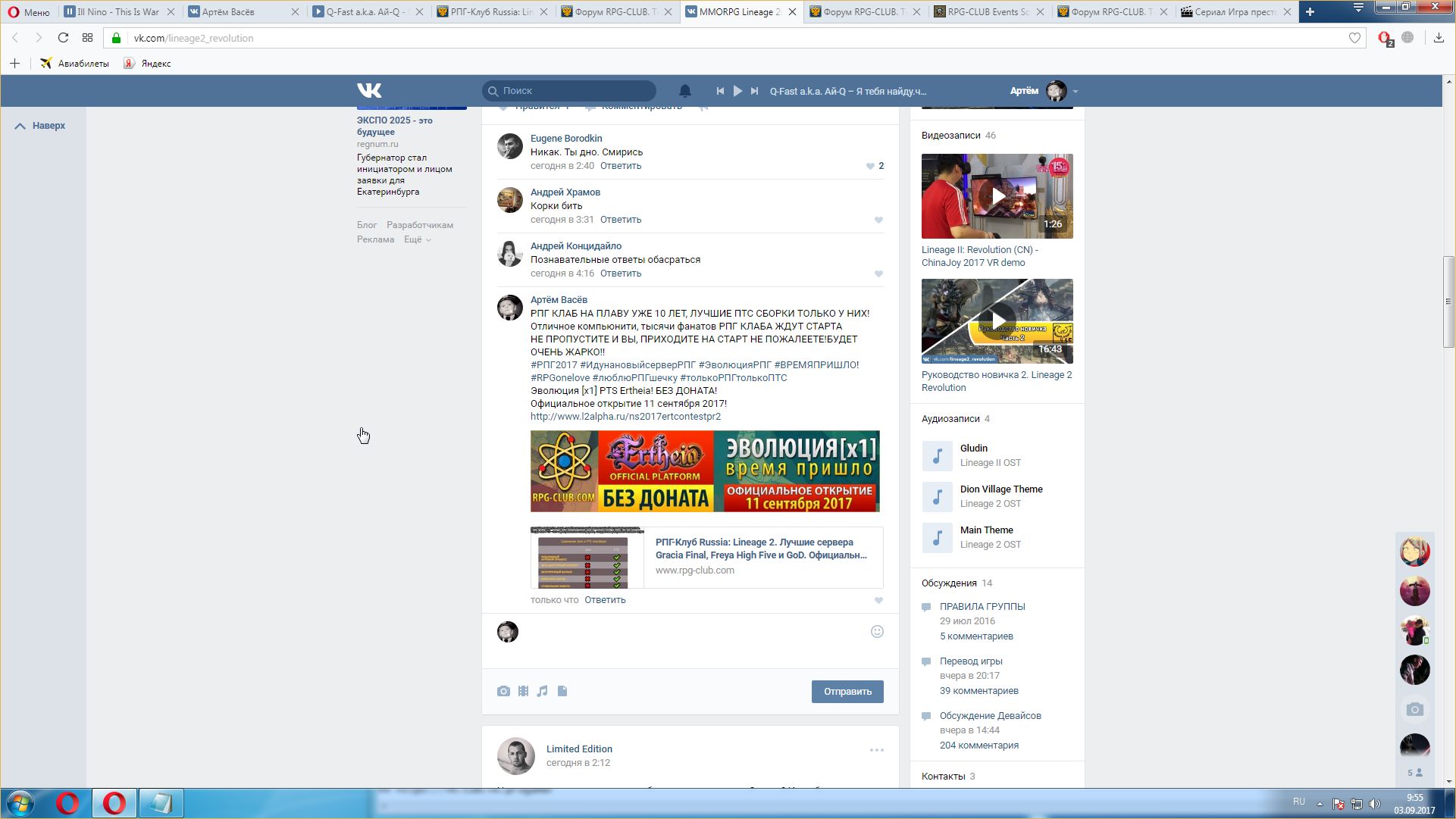This screenshot has width=1456, height=819.
Task: Open the Эволюция x1 banner image
Action: 705,471
